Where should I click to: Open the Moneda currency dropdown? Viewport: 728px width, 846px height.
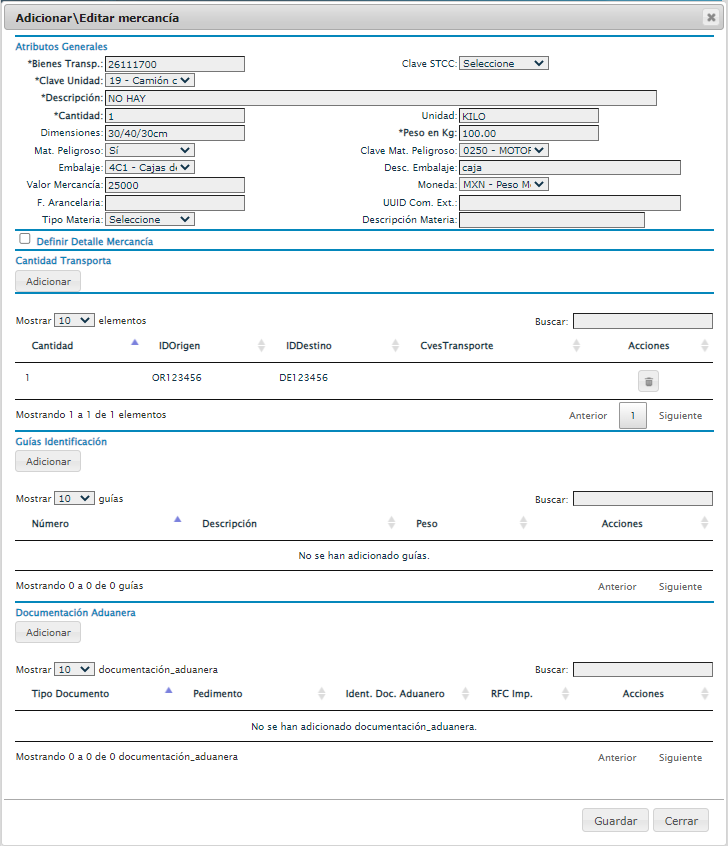click(x=504, y=184)
